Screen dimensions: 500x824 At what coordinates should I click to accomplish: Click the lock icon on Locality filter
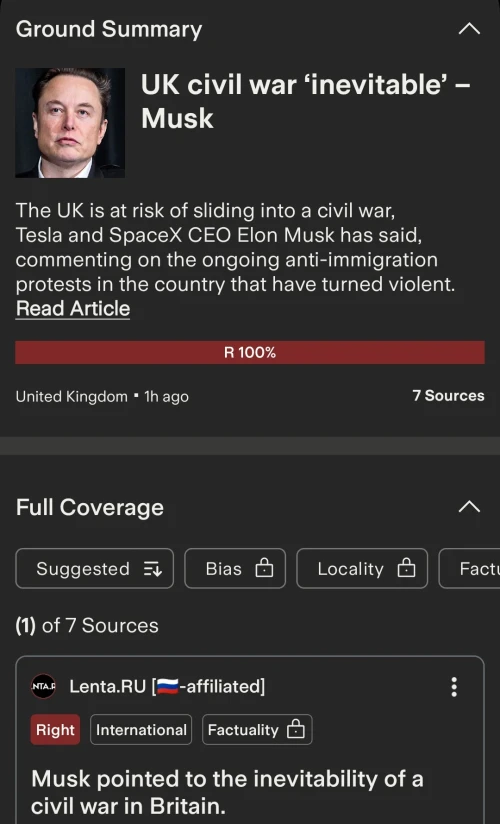click(406, 568)
